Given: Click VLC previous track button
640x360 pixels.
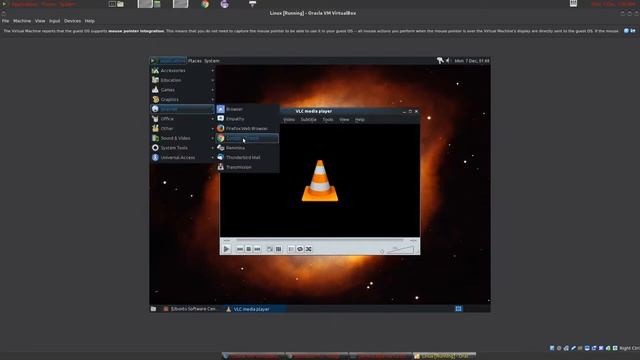Looking at the screenshot, I should (x=240, y=249).
